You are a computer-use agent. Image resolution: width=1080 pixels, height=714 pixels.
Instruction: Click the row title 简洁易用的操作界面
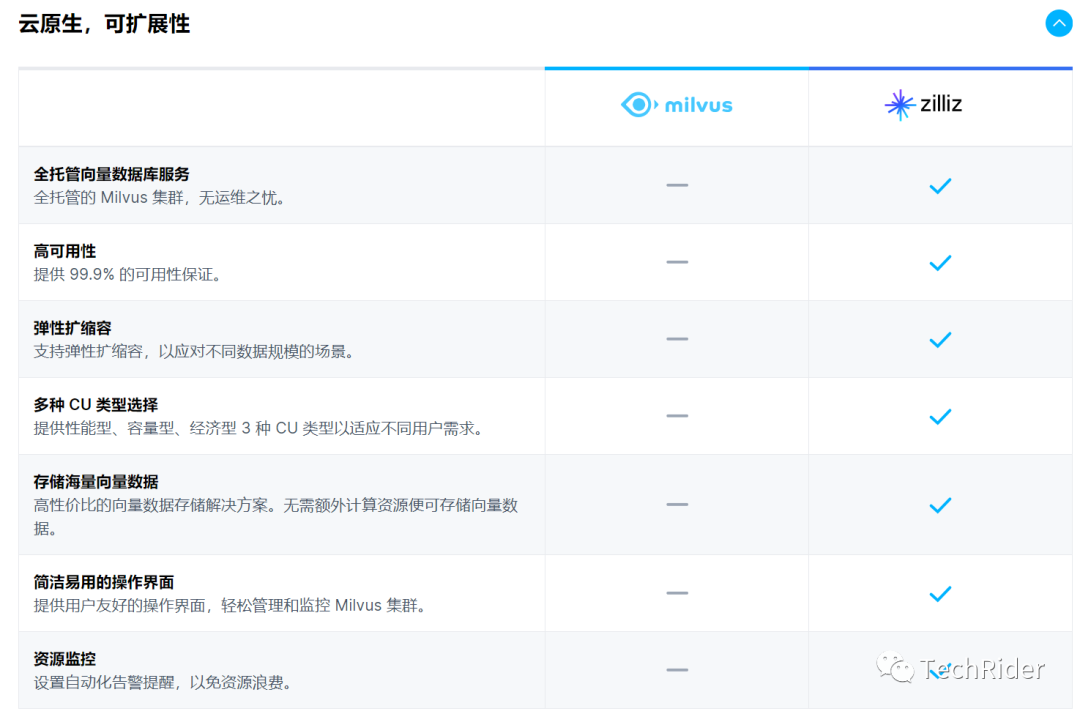pos(104,582)
